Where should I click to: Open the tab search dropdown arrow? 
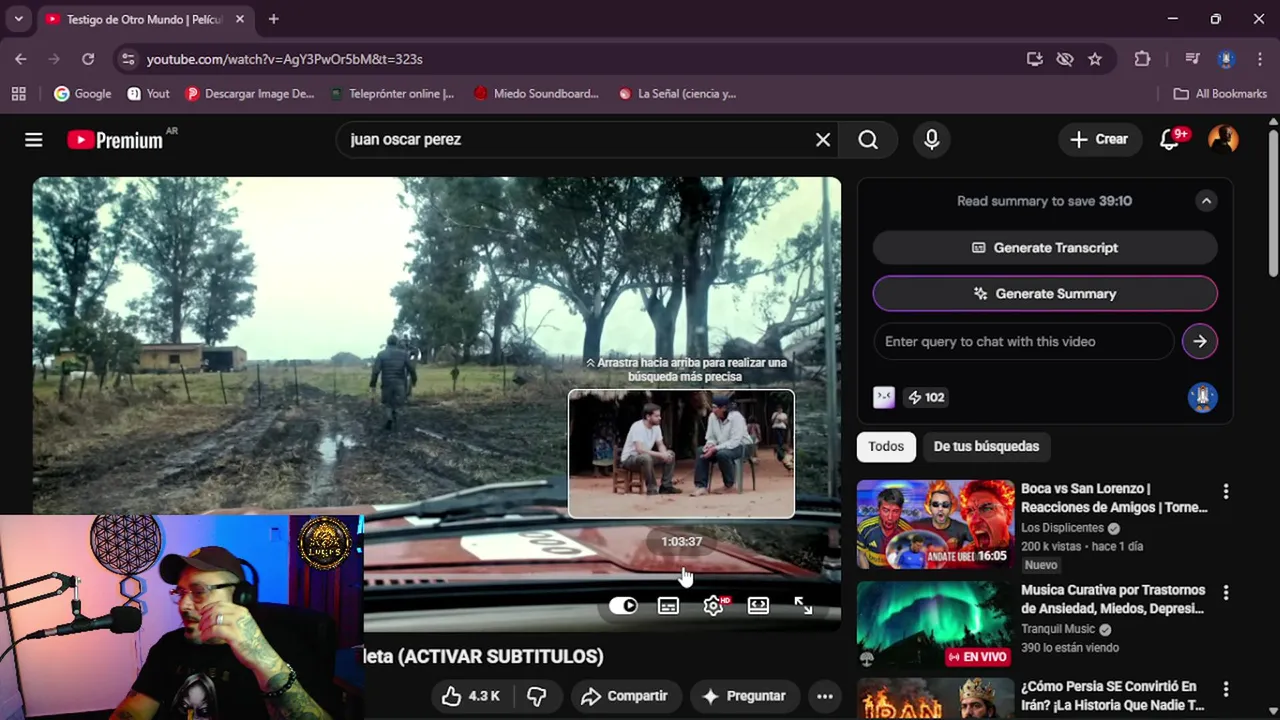(x=18, y=19)
